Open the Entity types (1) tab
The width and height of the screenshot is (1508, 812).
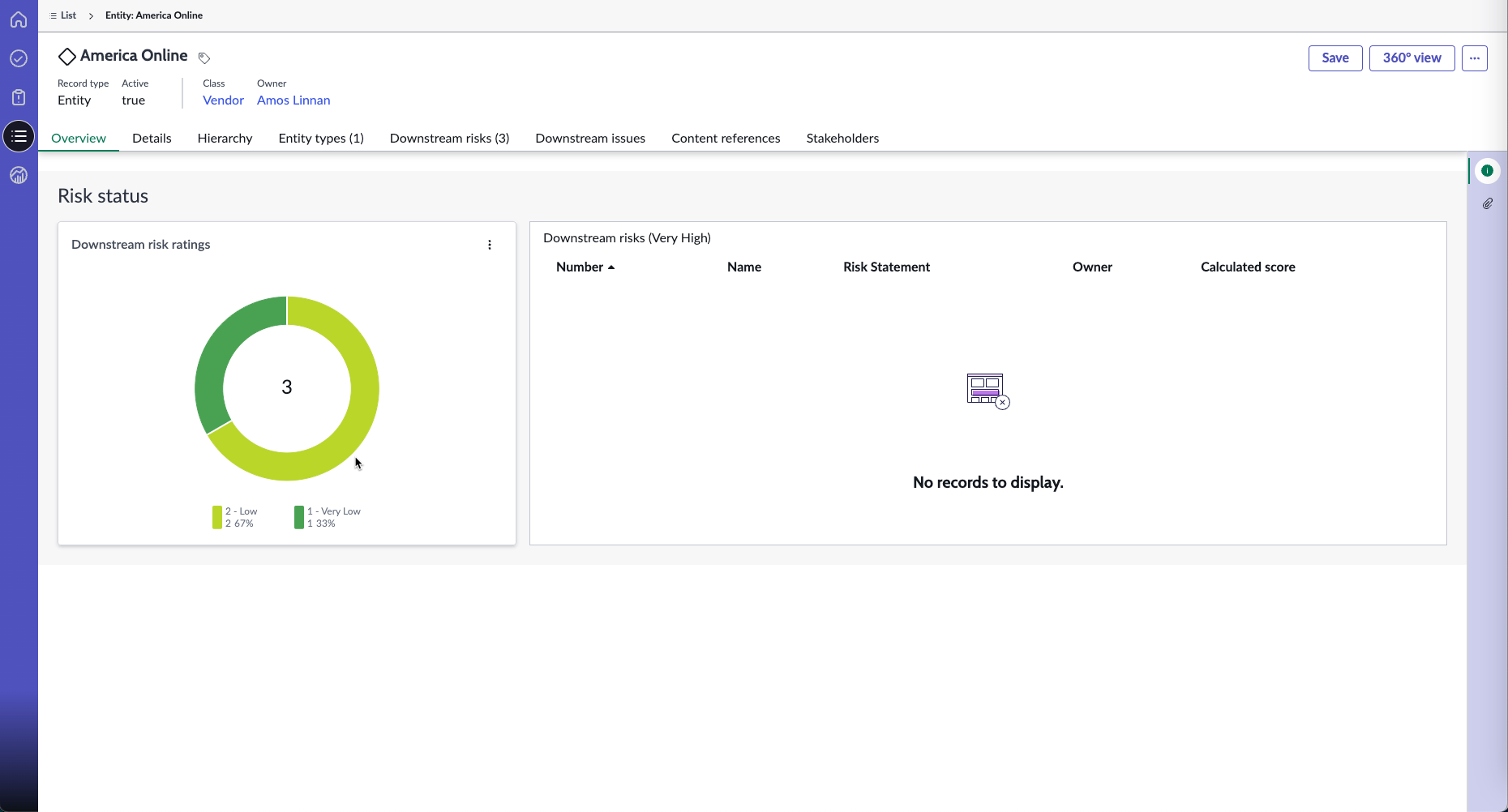pyautogui.click(x=321, y=138)
